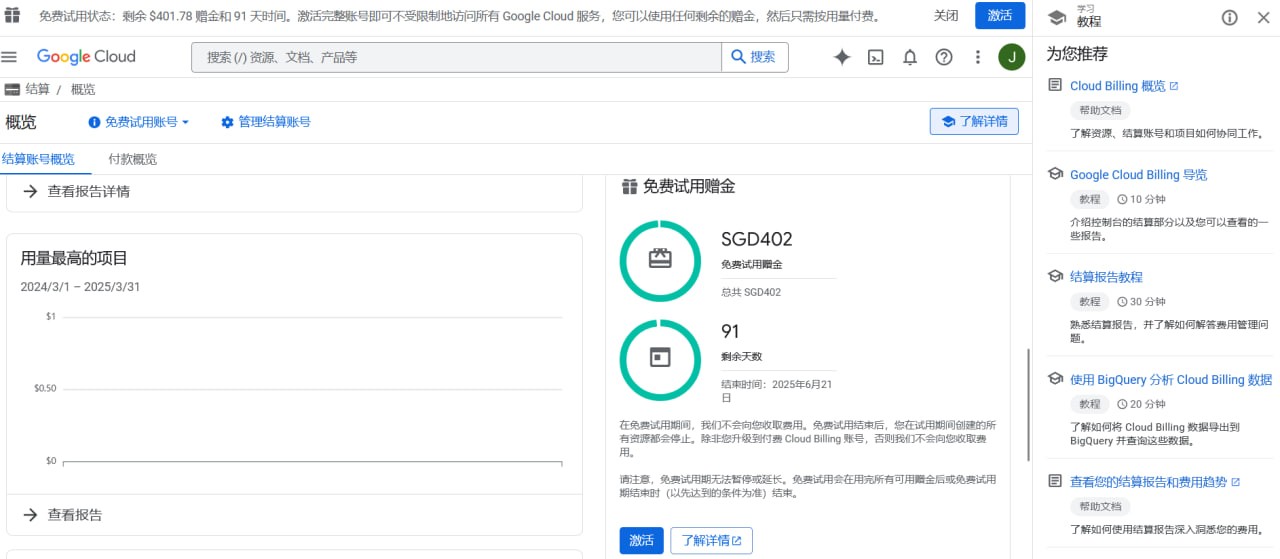The height and width of the screenshot is (559, 1280).
Task: Open the notifications bell
Action: [910, 57]
